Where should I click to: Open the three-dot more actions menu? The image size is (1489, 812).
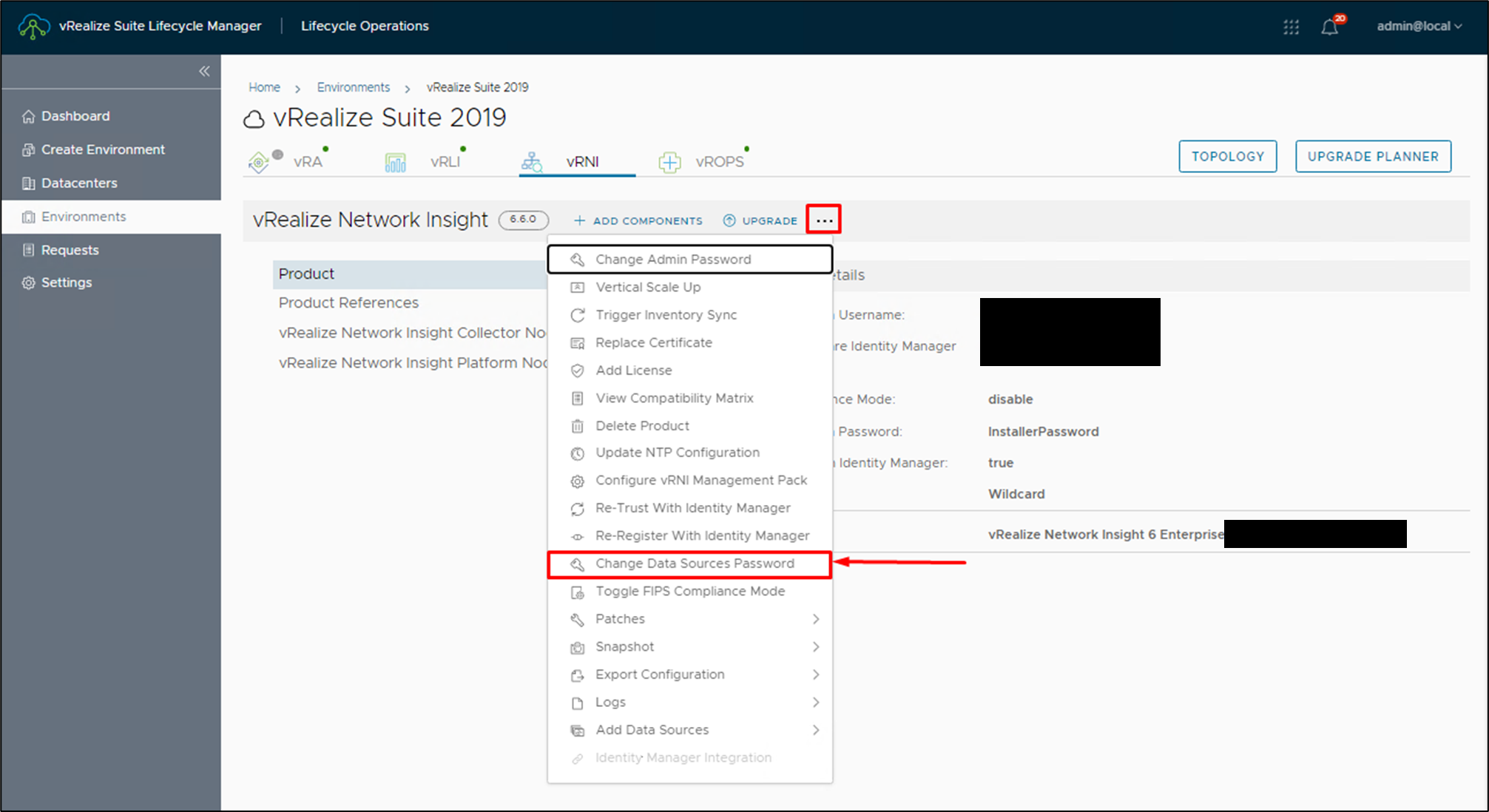pyautogui.click(x=824, y=220)
